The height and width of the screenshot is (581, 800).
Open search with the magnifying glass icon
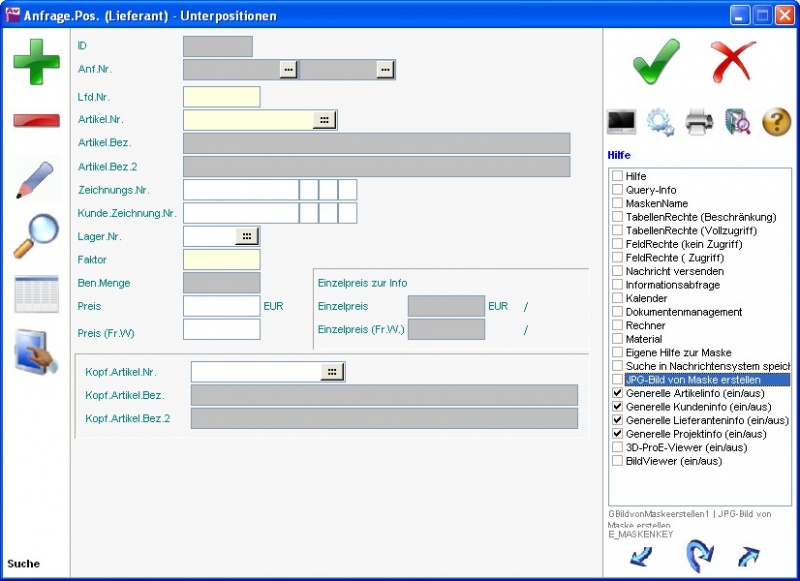(36, 237)
